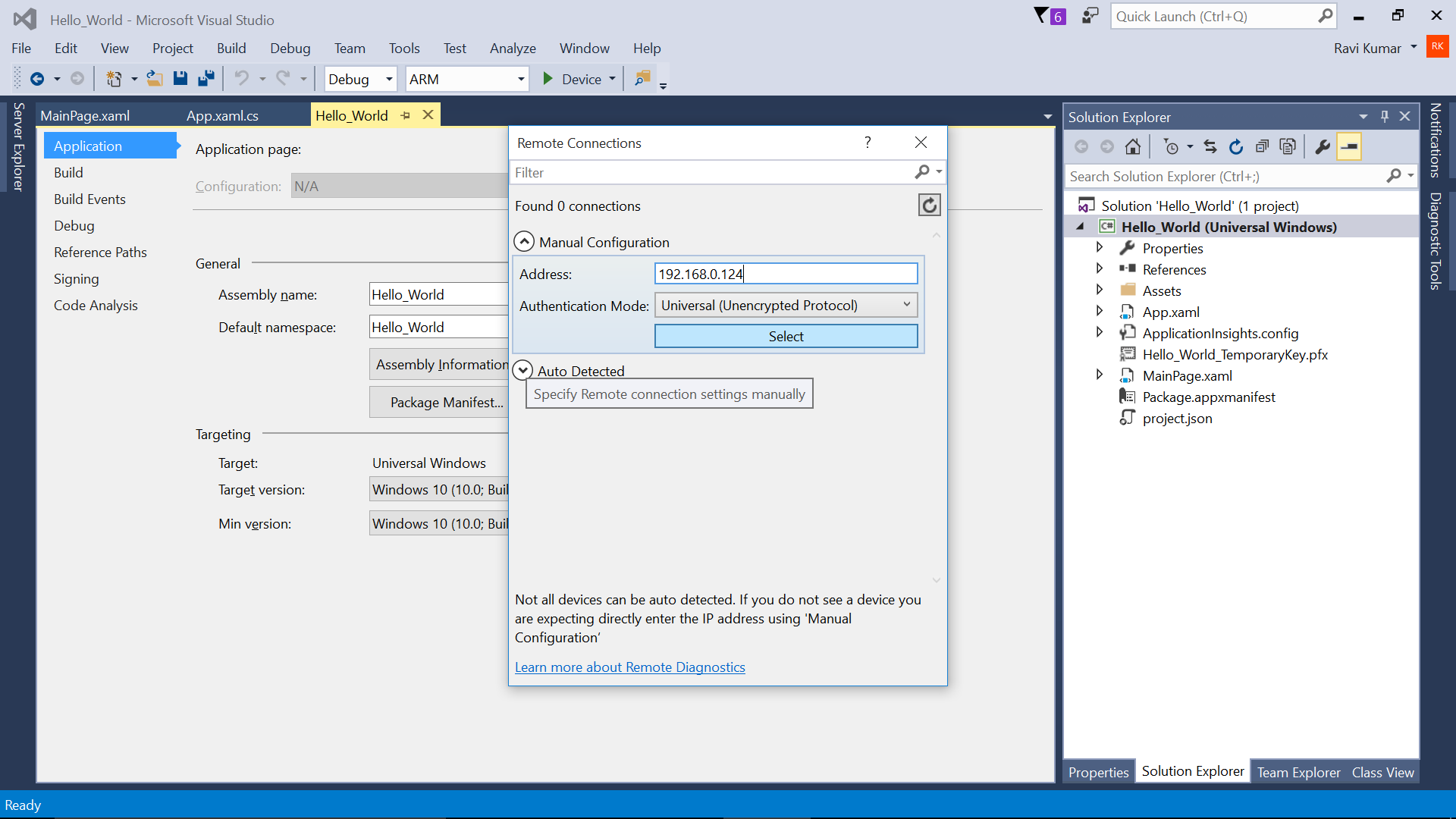Open Properties via the wrench icon
The height and width of the screenshot is (819, 1456).
(1323, 147)
